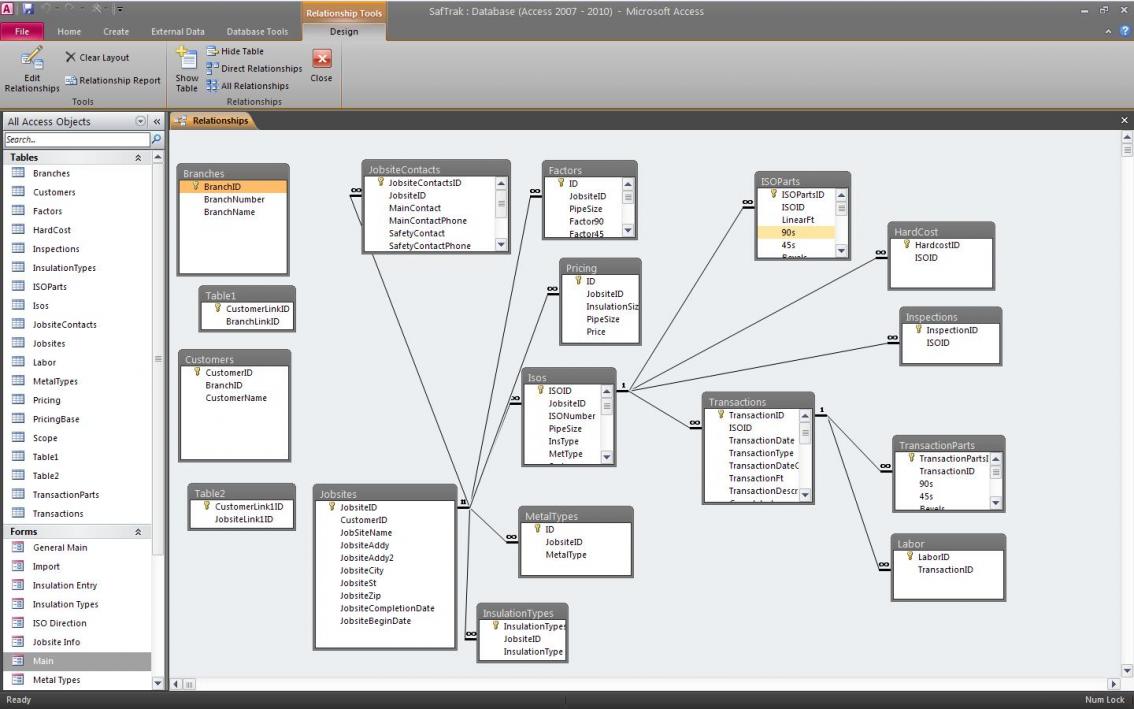
Task: Show All Relationships
Action: 247,85
